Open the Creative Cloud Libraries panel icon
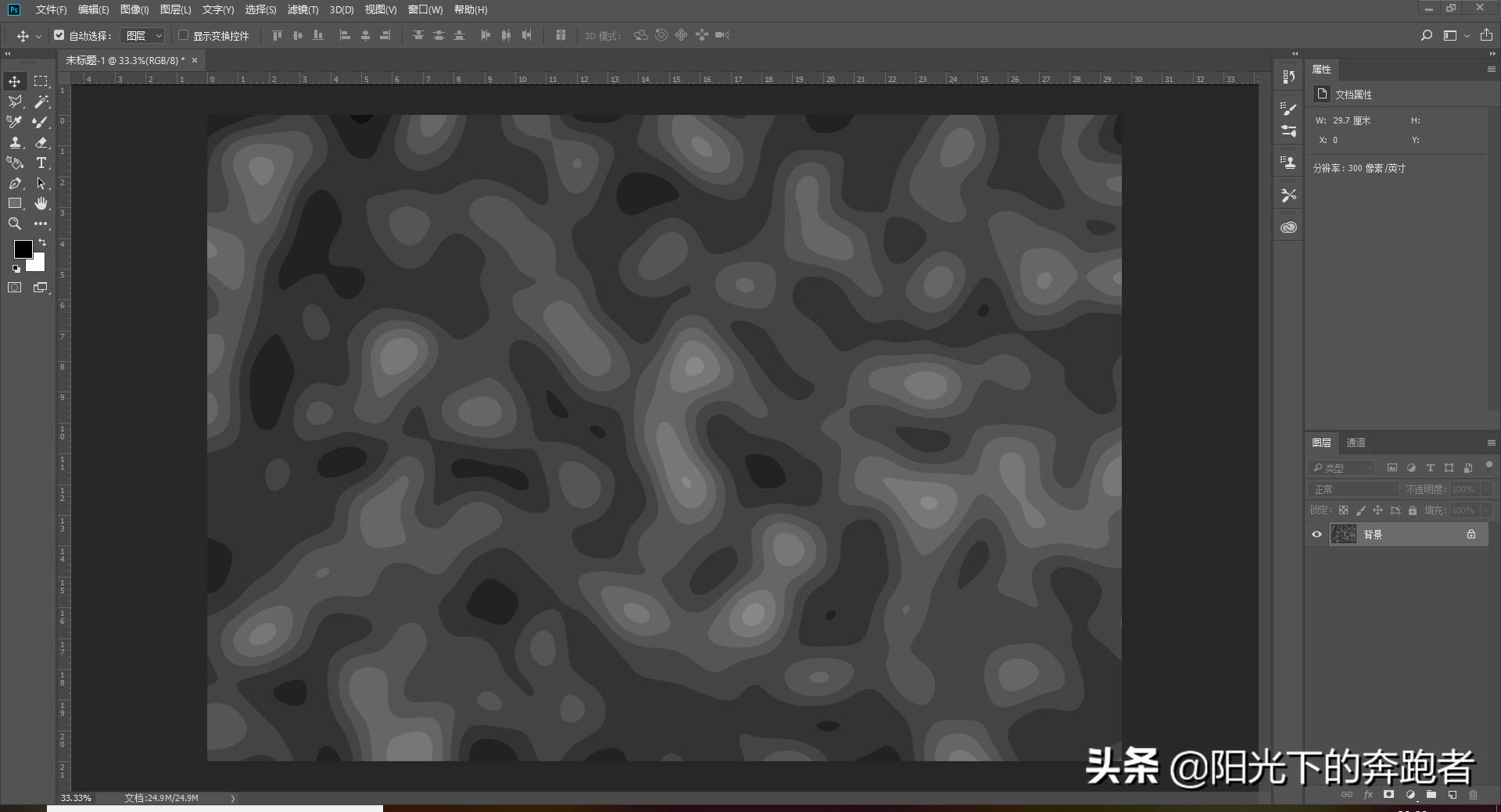Screen dimensions: 1501x812 point(1289,227)
